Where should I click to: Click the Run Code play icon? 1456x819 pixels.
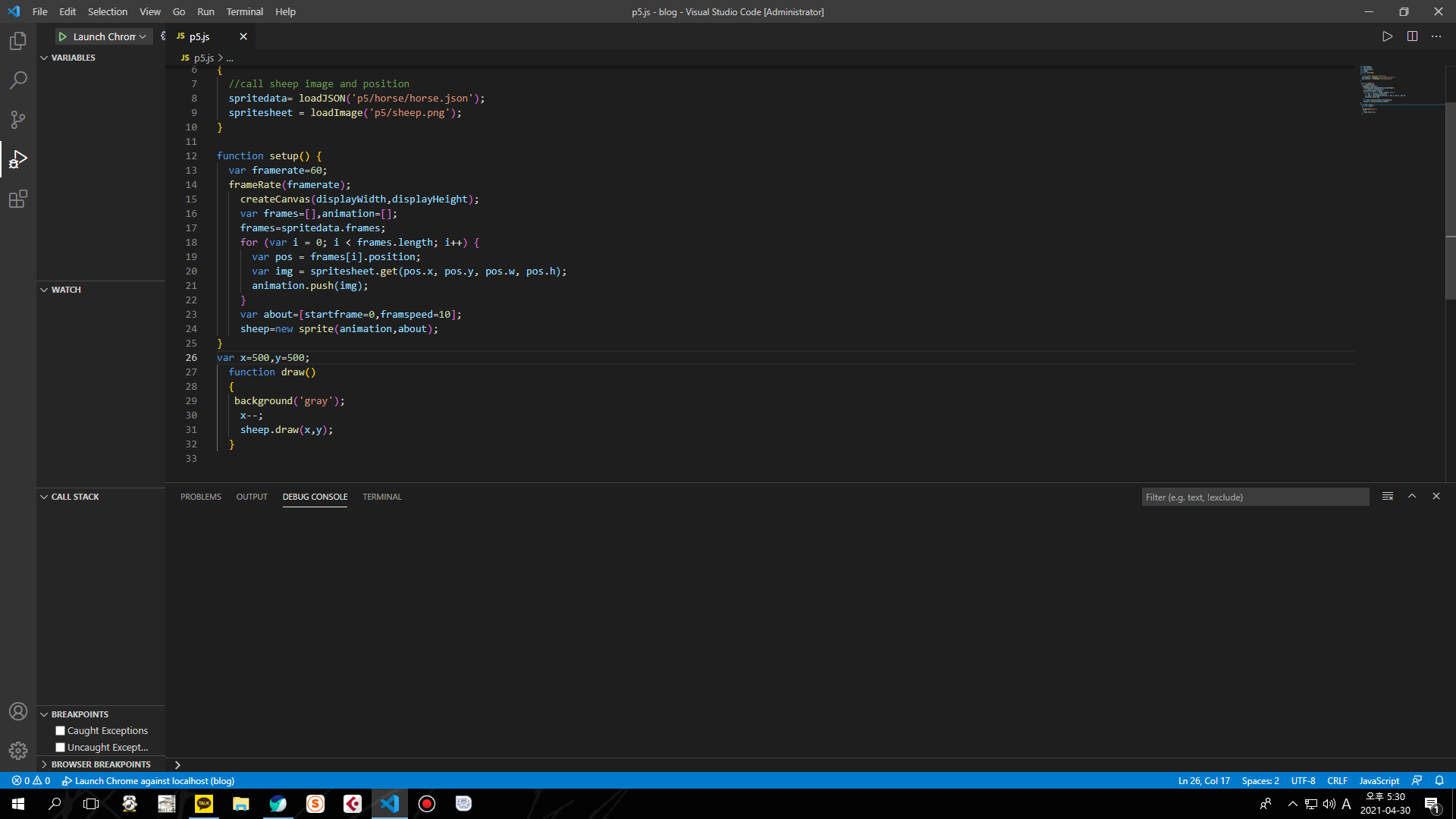[1387, 36]
